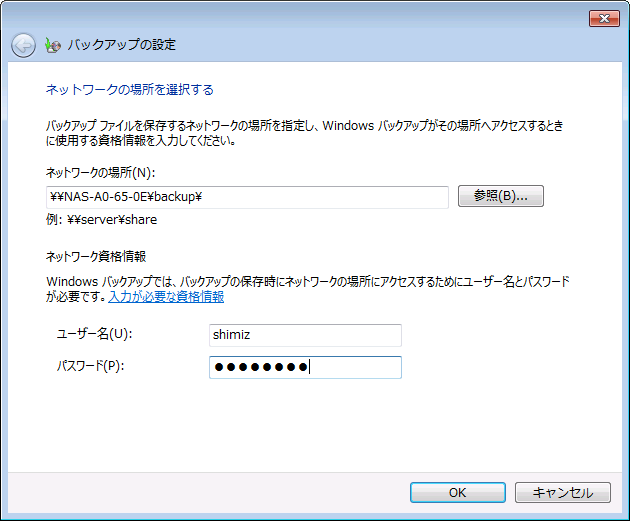The width and height of the screenshot is (630, 521).
Task: Click the backup settings icon in header
Action: coord(52,45)
